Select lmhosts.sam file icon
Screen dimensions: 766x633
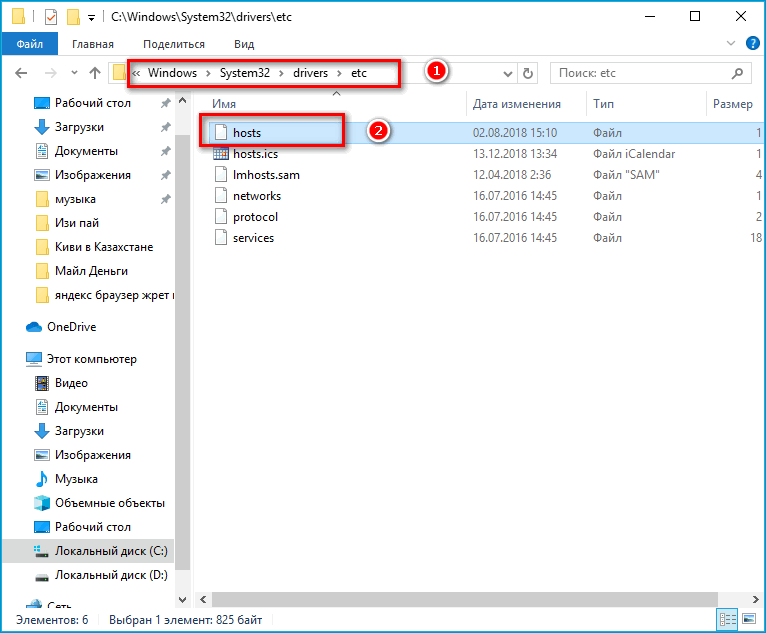coord(221,174)
